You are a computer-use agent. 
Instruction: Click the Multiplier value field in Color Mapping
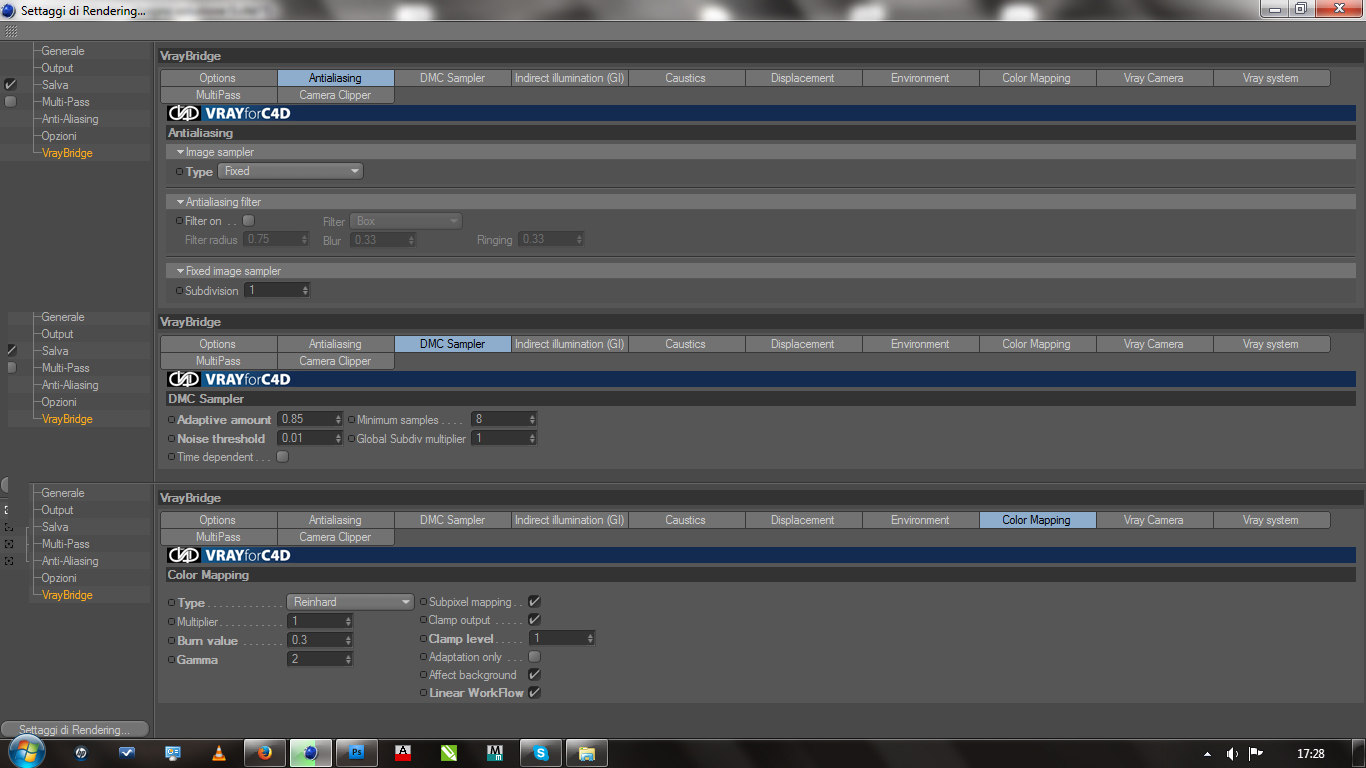pyautogui.click(x=320, y=621)
